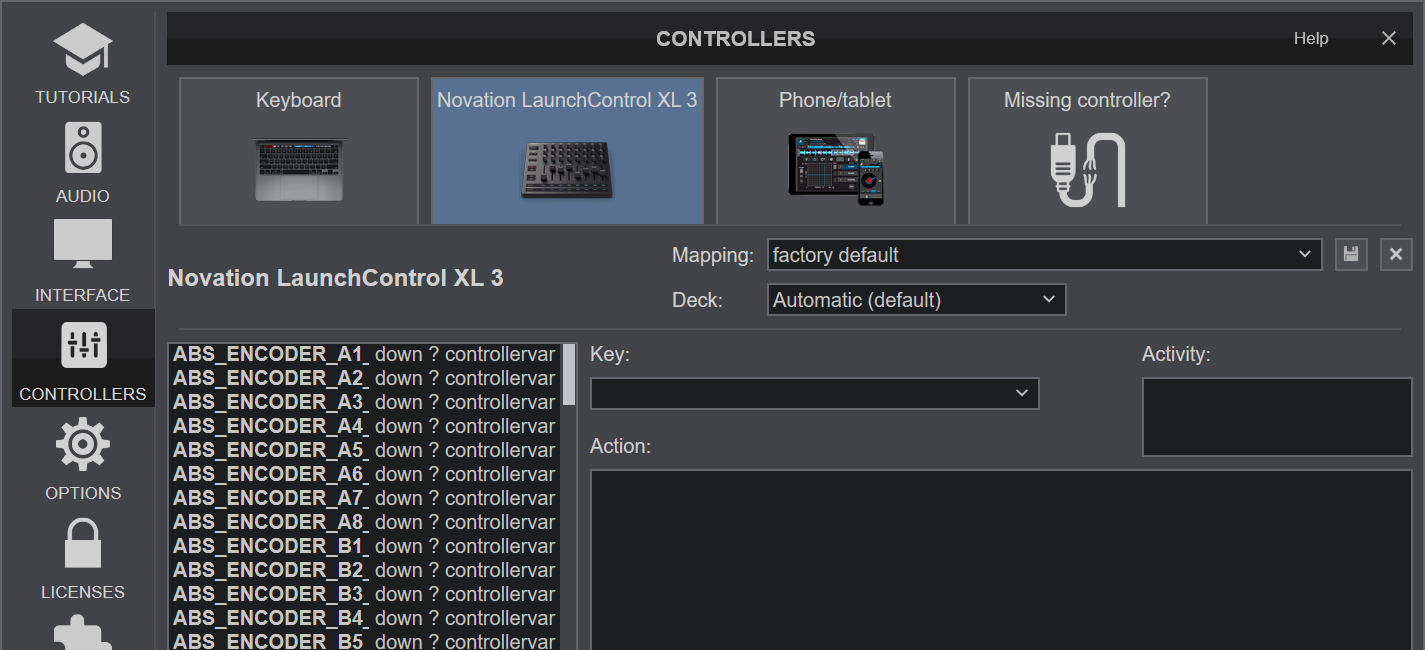The image size is (1425, 650).
Task: Click the Controllers mixer icon in sidebar
Action: click(83, 346)
